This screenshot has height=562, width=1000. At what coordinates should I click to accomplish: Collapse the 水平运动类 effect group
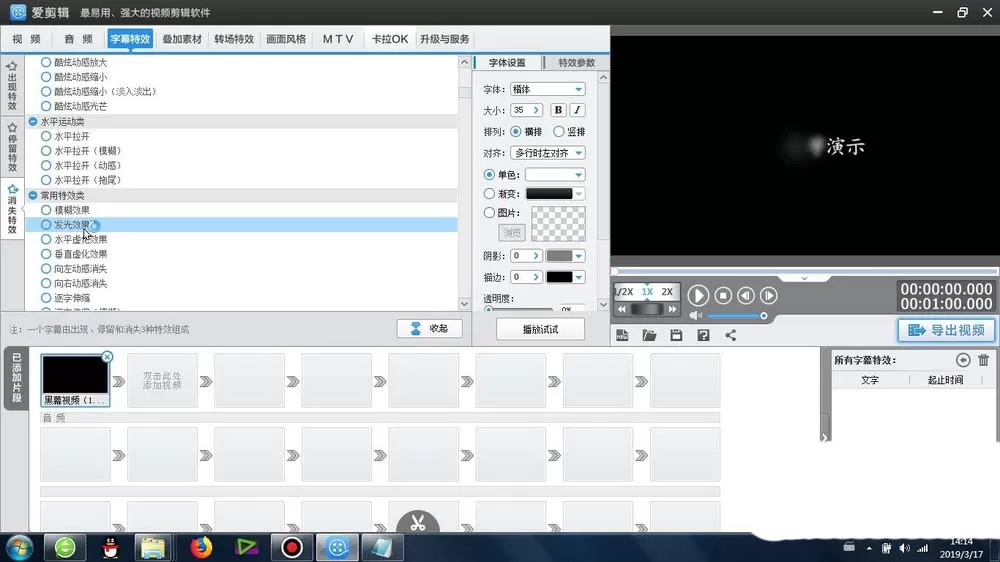(x=33, y=121)
